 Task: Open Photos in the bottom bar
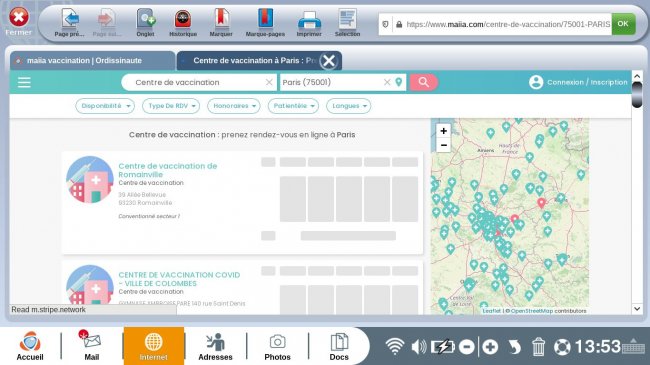pos(277,346)
